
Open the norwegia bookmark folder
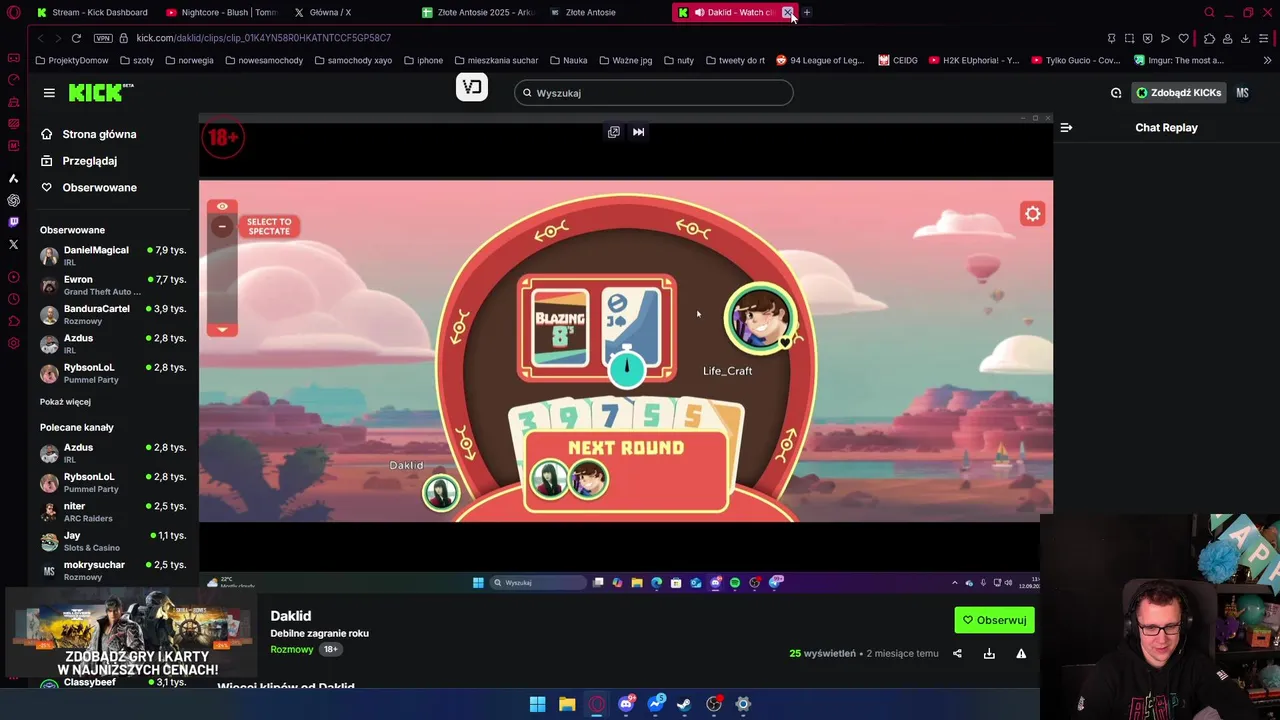coord(189,60)
